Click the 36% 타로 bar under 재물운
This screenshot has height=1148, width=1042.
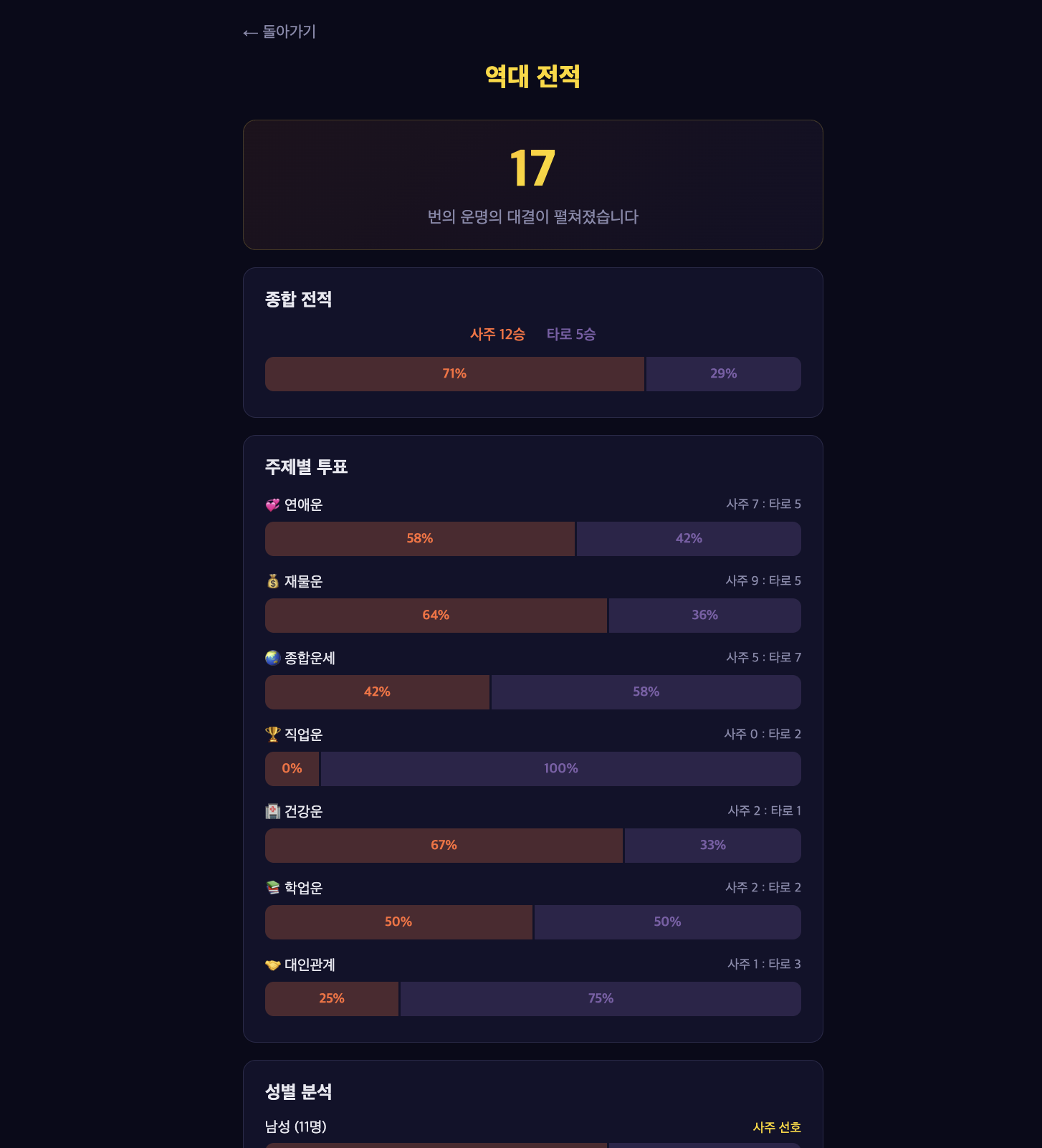pyautogui.click(x=704, y=616)
